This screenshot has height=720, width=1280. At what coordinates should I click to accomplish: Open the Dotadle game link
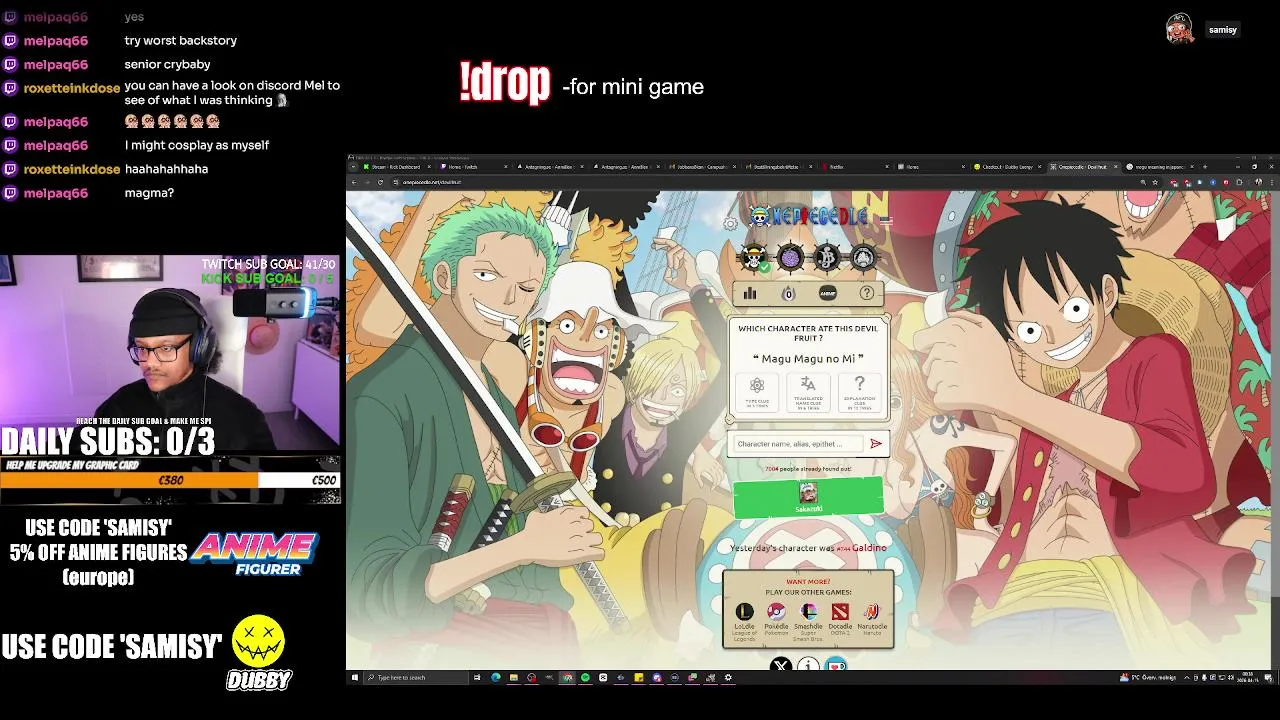coord(840,618)
